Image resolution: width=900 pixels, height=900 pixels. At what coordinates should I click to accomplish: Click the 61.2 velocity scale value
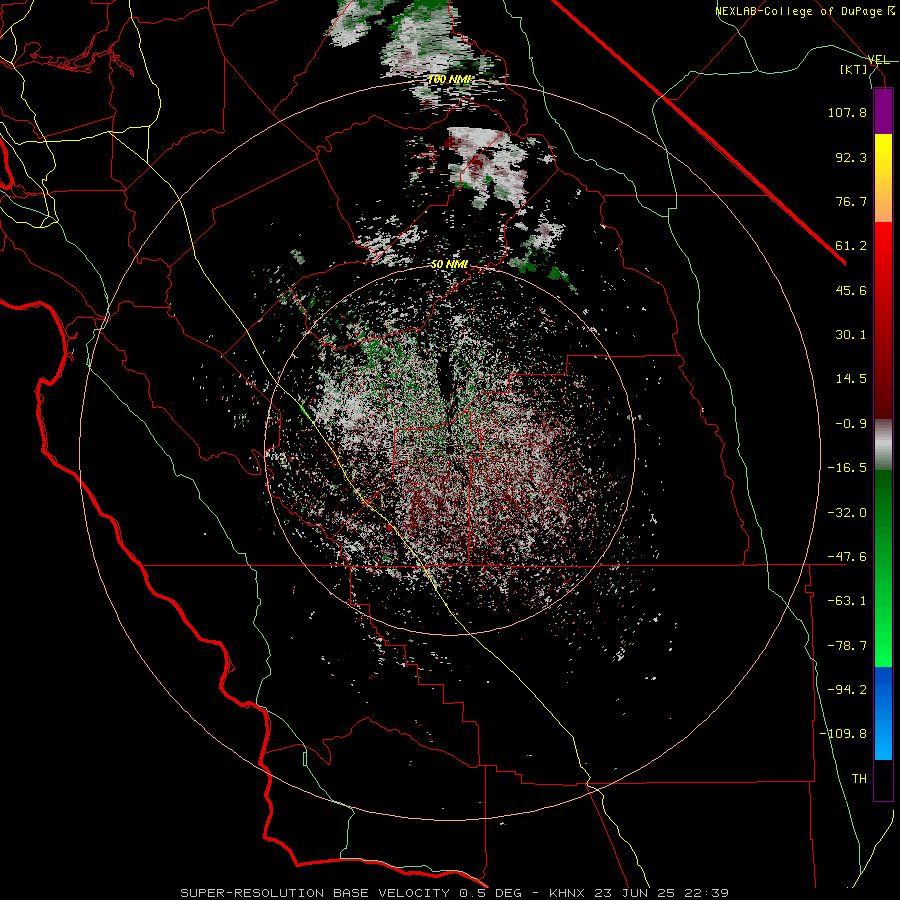pos(851,246)
